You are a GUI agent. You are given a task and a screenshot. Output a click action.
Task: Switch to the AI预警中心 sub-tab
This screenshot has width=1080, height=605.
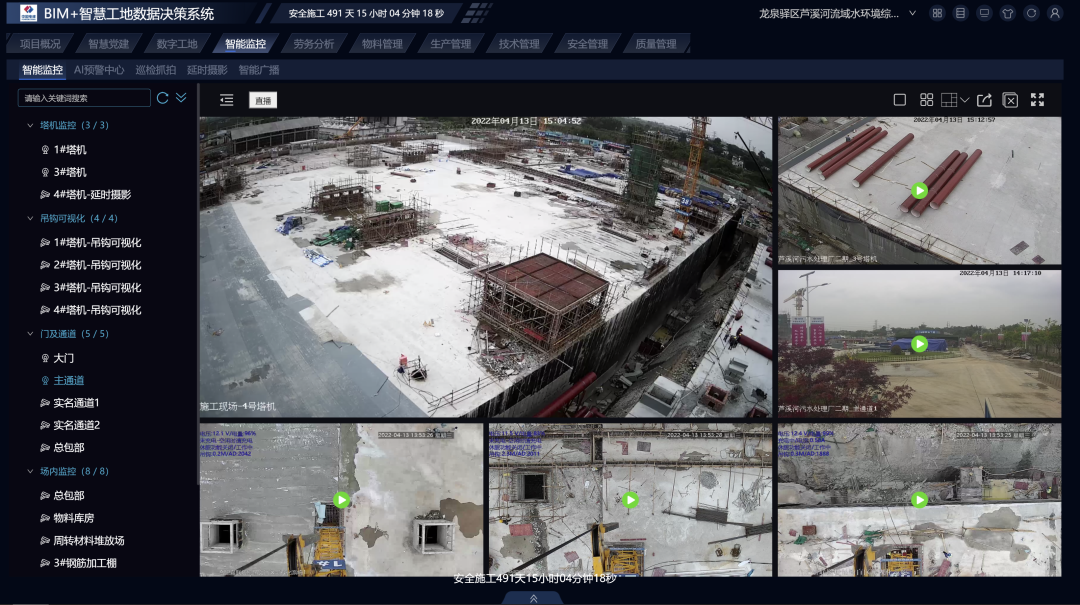[99, 70]
